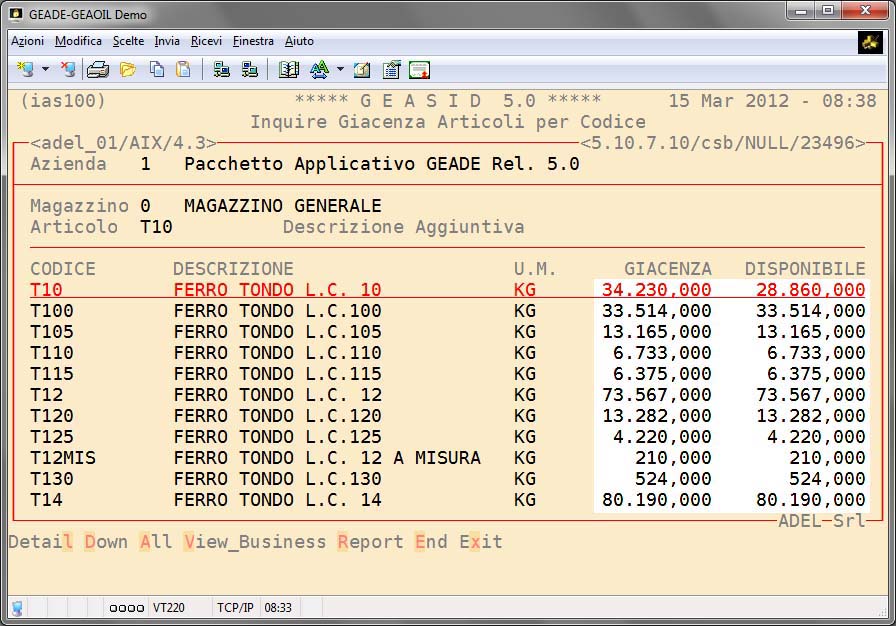Open the Finestra menu
This screenshot has height=626, width=896.
pos(253,41)
